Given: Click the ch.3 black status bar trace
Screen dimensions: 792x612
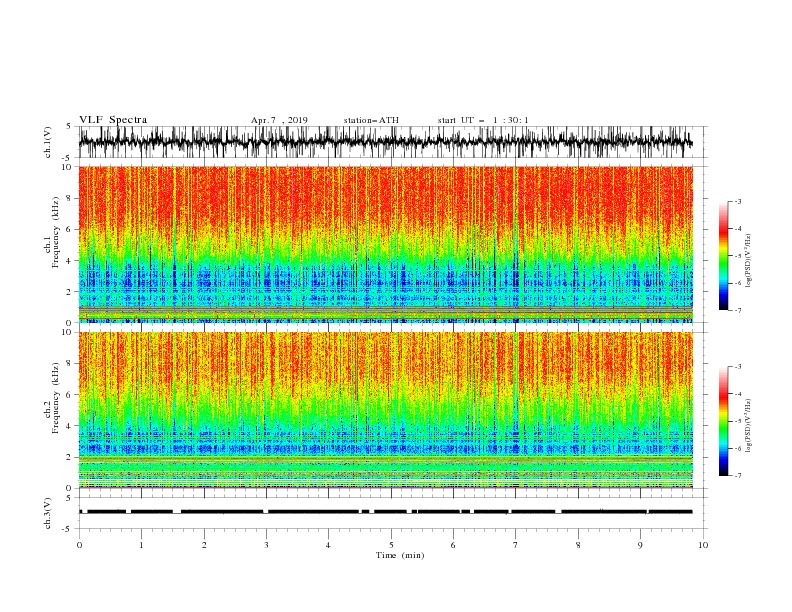Looking at the screenshot, I should (385, 512).
